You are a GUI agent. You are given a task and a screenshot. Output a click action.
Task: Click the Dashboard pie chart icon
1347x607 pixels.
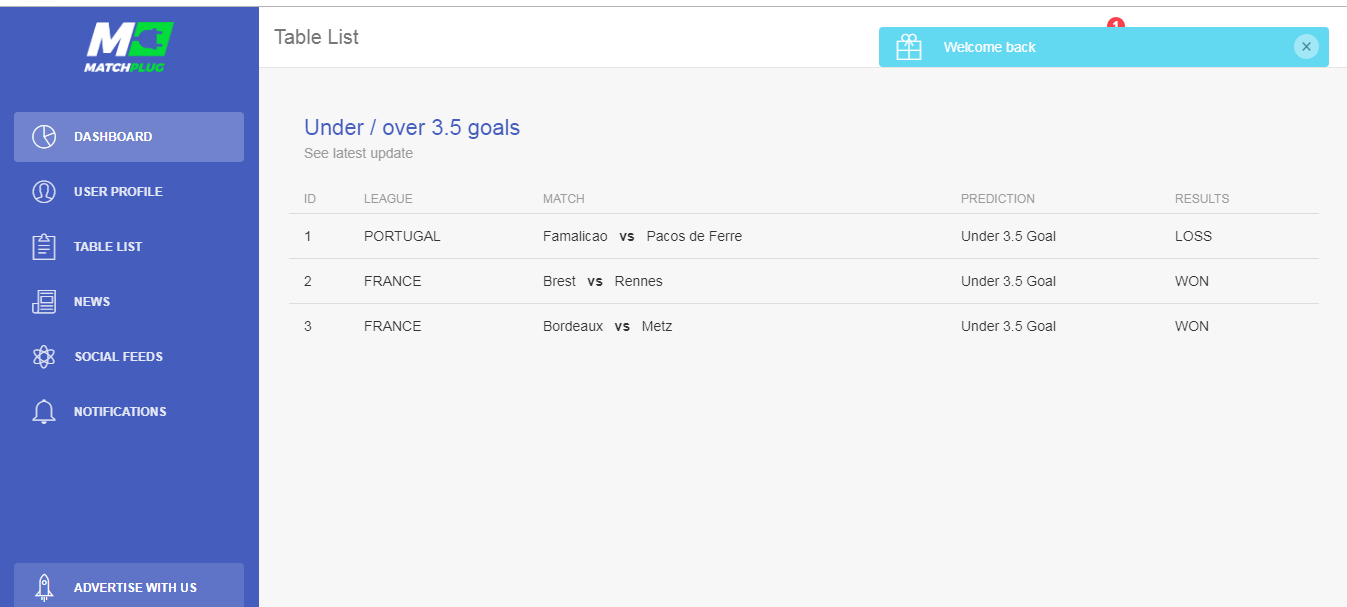(44, 137)
